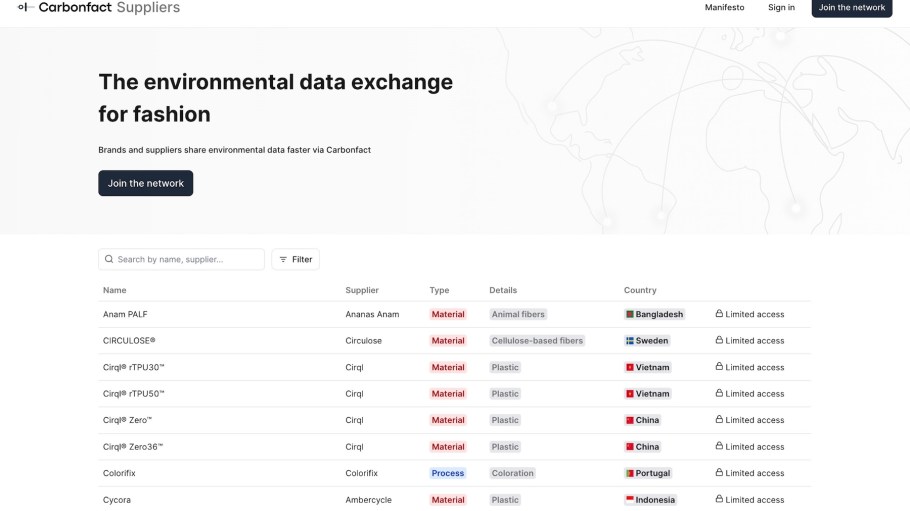Click the search magnifier icon
This screenshot has width=910, height=511.
109,259
